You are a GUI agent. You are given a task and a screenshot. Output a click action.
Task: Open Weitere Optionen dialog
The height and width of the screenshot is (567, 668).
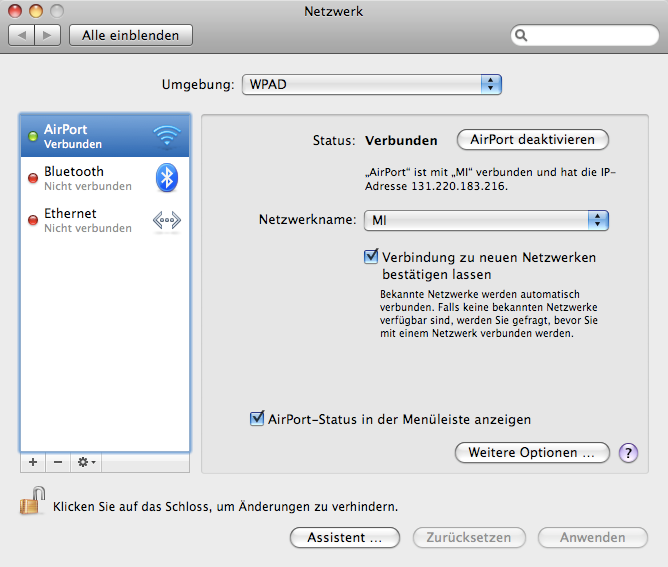(532, 452)
